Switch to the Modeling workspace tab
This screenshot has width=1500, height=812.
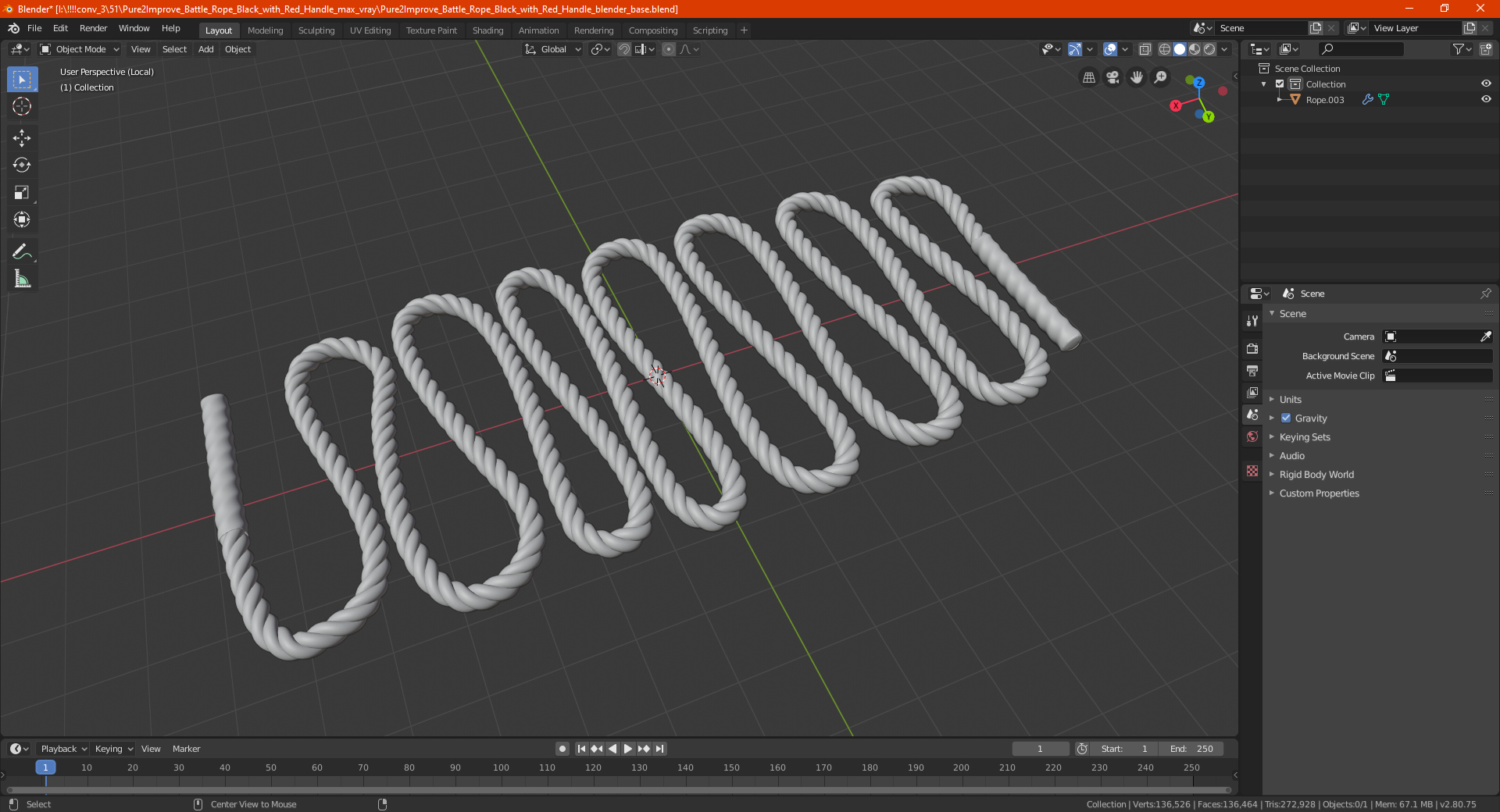(265, 30)
